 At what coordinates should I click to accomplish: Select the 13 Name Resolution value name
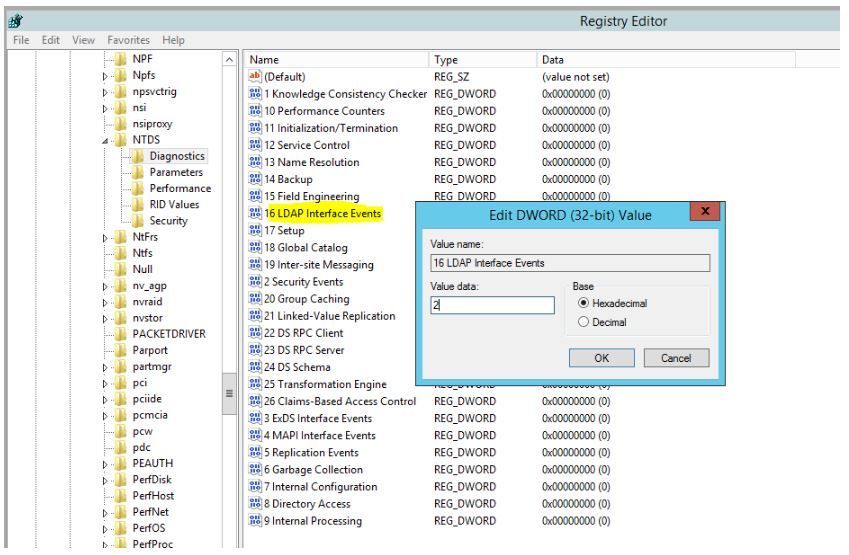[312, 162]
